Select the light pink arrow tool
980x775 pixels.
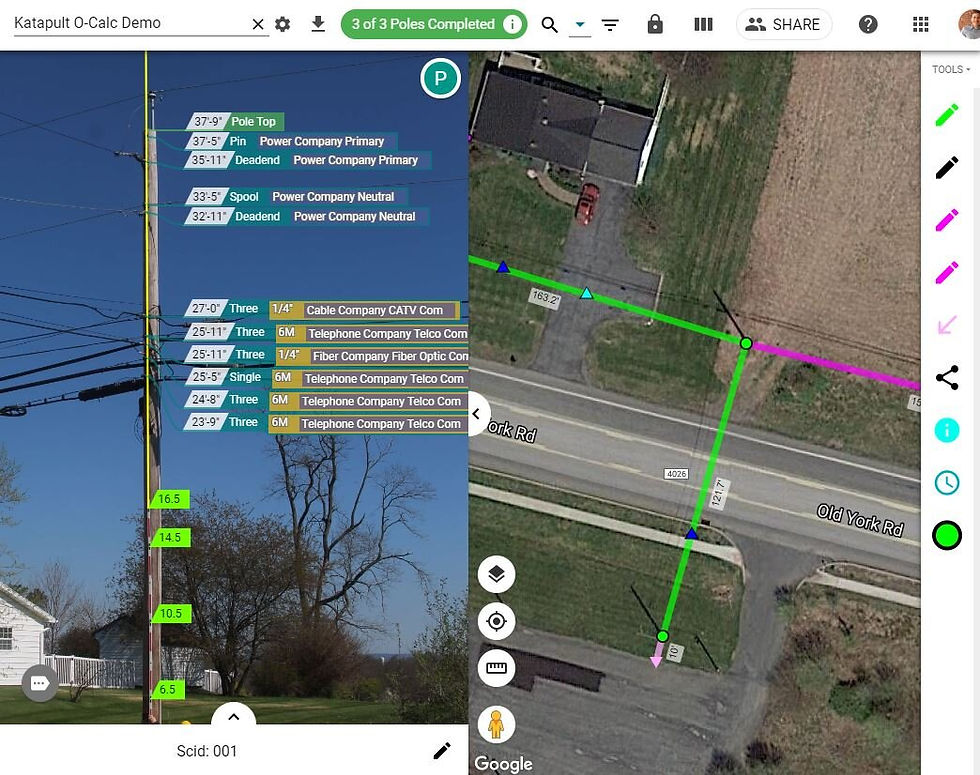947,325
